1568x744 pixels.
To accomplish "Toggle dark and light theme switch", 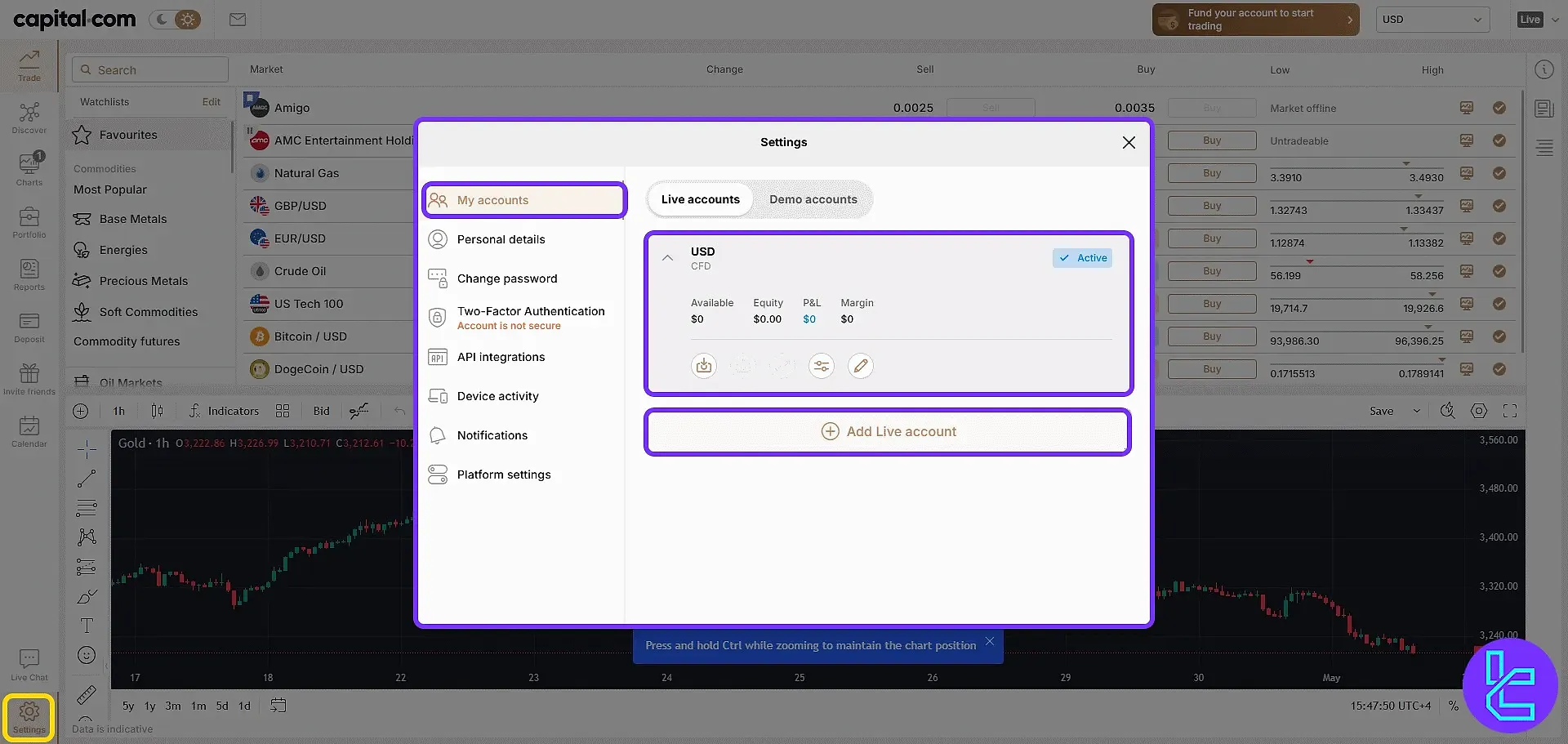I will coord(176,20).
